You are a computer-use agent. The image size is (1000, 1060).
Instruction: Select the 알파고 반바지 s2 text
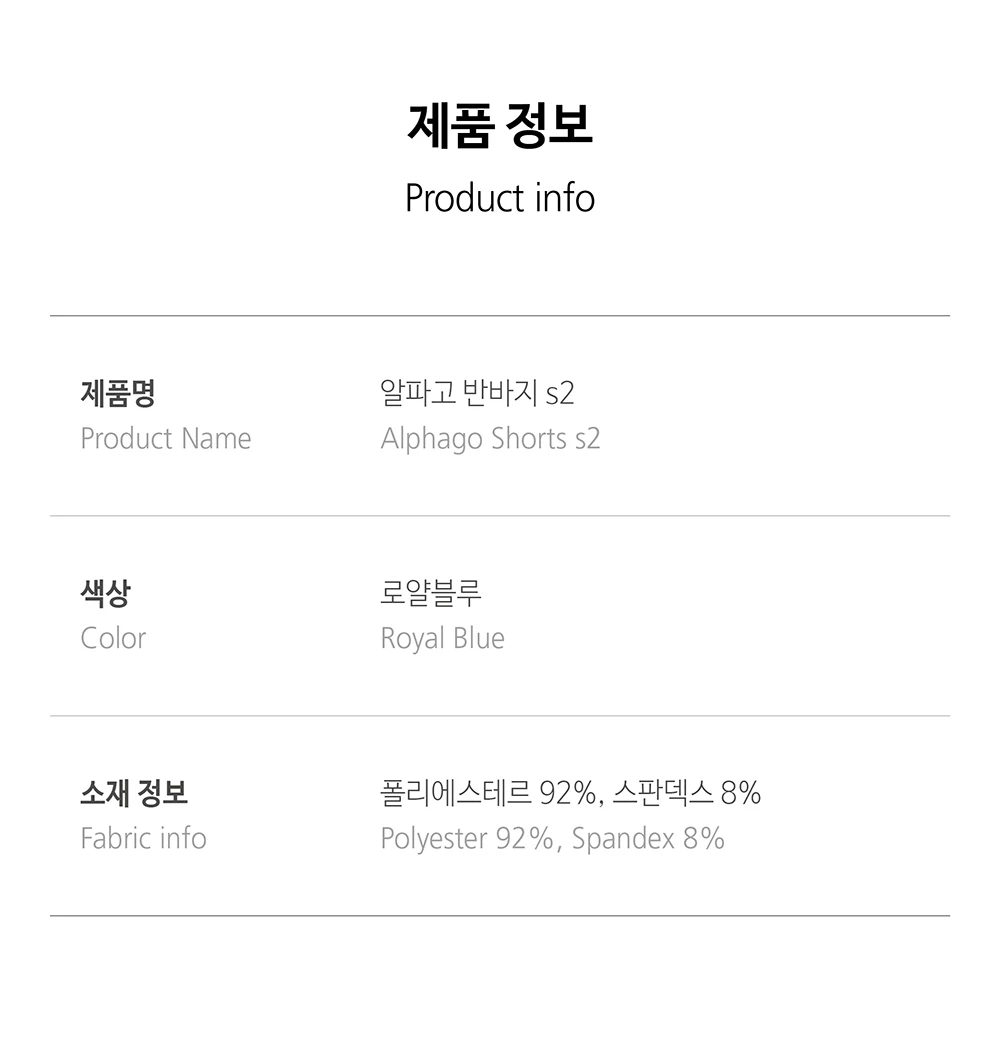pyautogui.click(x=478, y=394)
